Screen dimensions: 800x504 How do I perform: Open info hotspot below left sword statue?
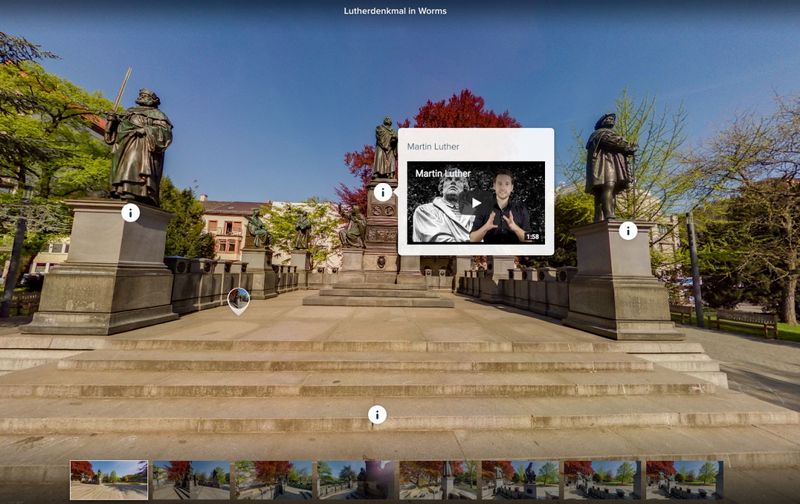(131, 212)
